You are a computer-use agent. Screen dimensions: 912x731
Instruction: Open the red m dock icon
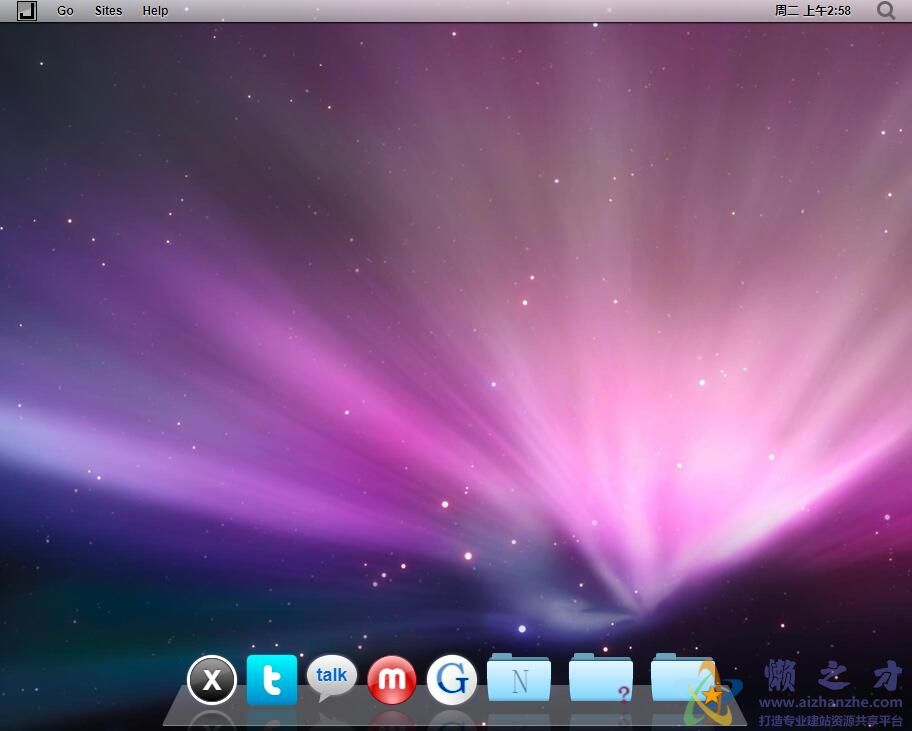tap(391, 680)
